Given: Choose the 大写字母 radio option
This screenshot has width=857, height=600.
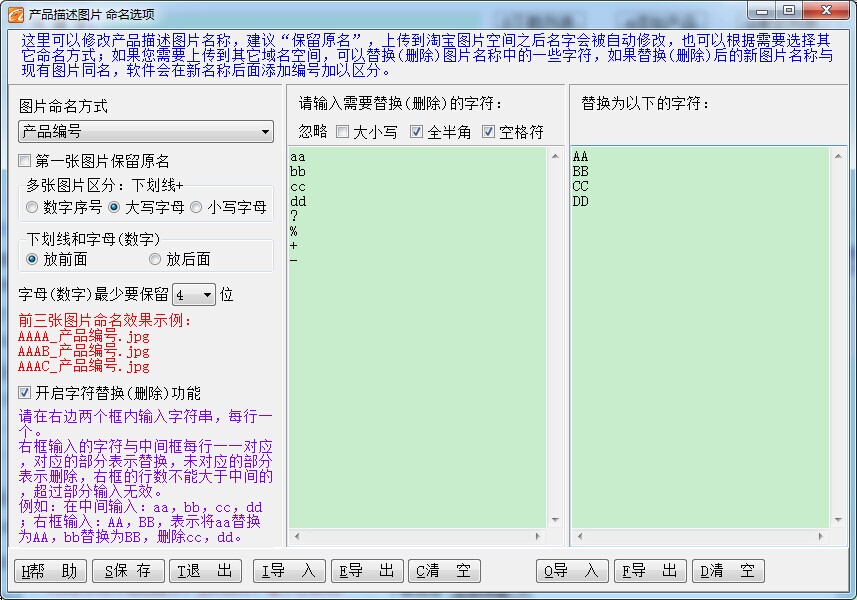Looking at the screenshot, I should coord(114,207).
